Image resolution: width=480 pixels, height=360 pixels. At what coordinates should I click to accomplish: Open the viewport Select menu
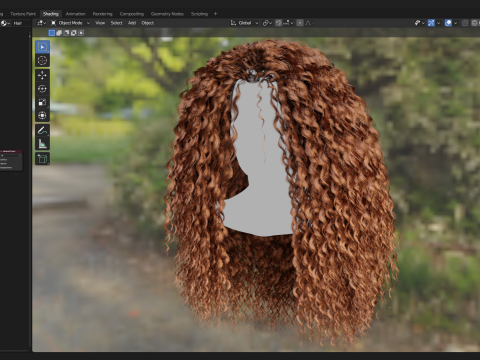[x=116, y=23]
